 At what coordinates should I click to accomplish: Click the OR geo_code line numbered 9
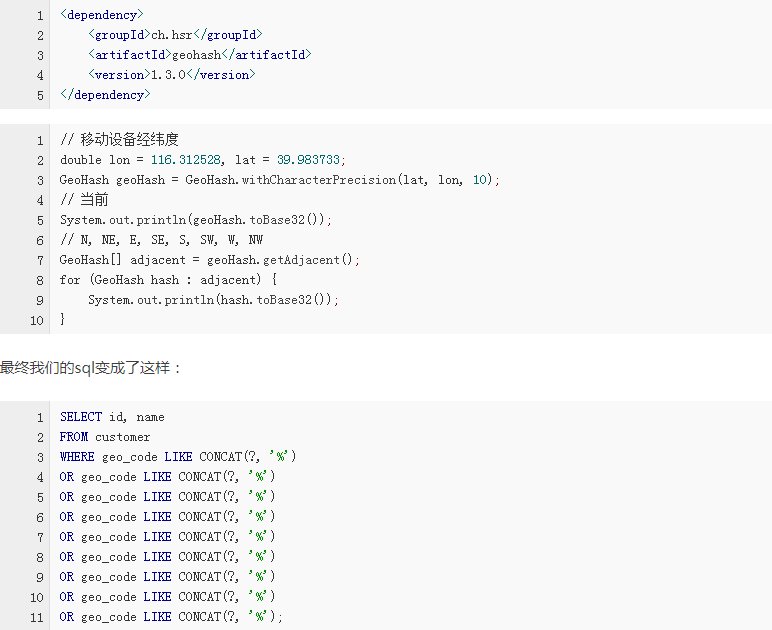click(x=167, y=577)
